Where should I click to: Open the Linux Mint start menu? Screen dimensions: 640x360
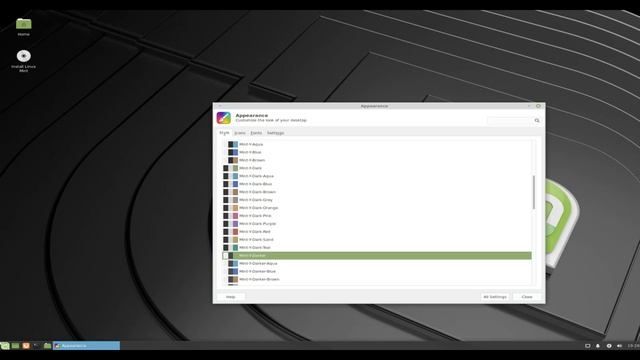point(5,346)
